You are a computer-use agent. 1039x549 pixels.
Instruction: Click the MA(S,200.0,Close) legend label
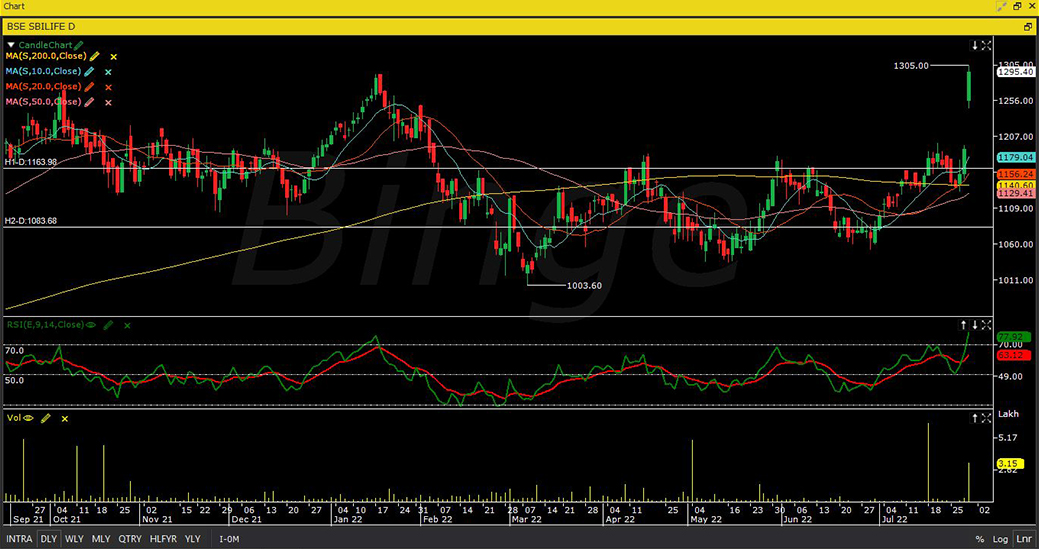pos(46,57)
